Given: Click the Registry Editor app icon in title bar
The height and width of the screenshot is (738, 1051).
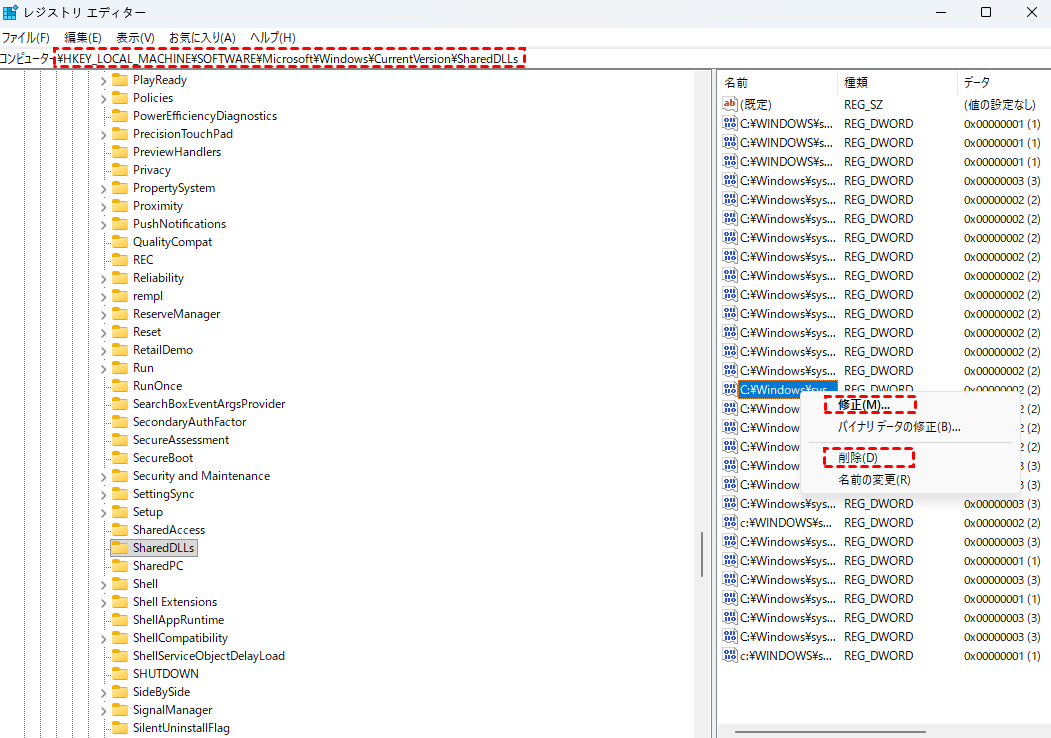Looking at the screenshot, I should pos(10,12).
